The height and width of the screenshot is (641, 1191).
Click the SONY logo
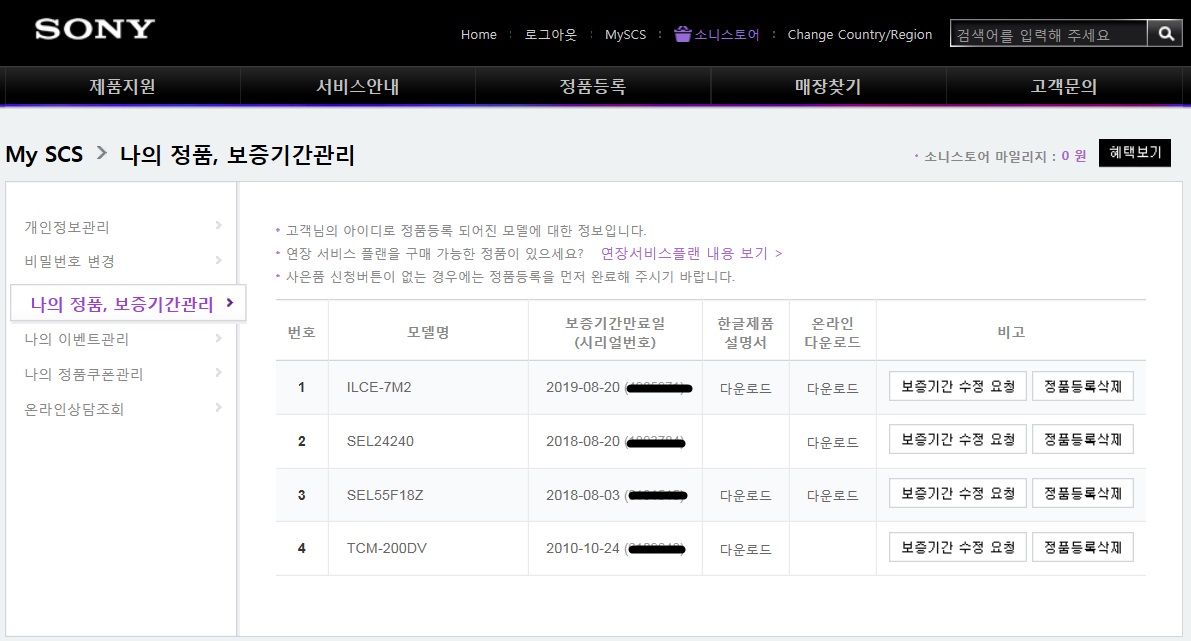[95, 29]
